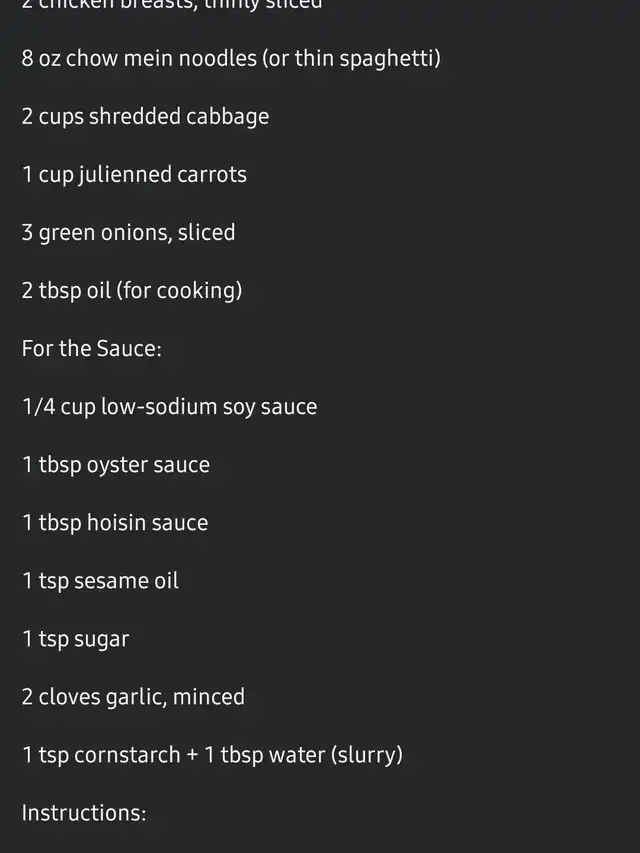Click the 'For the Sauce:' heading

(x=92, y=349)
